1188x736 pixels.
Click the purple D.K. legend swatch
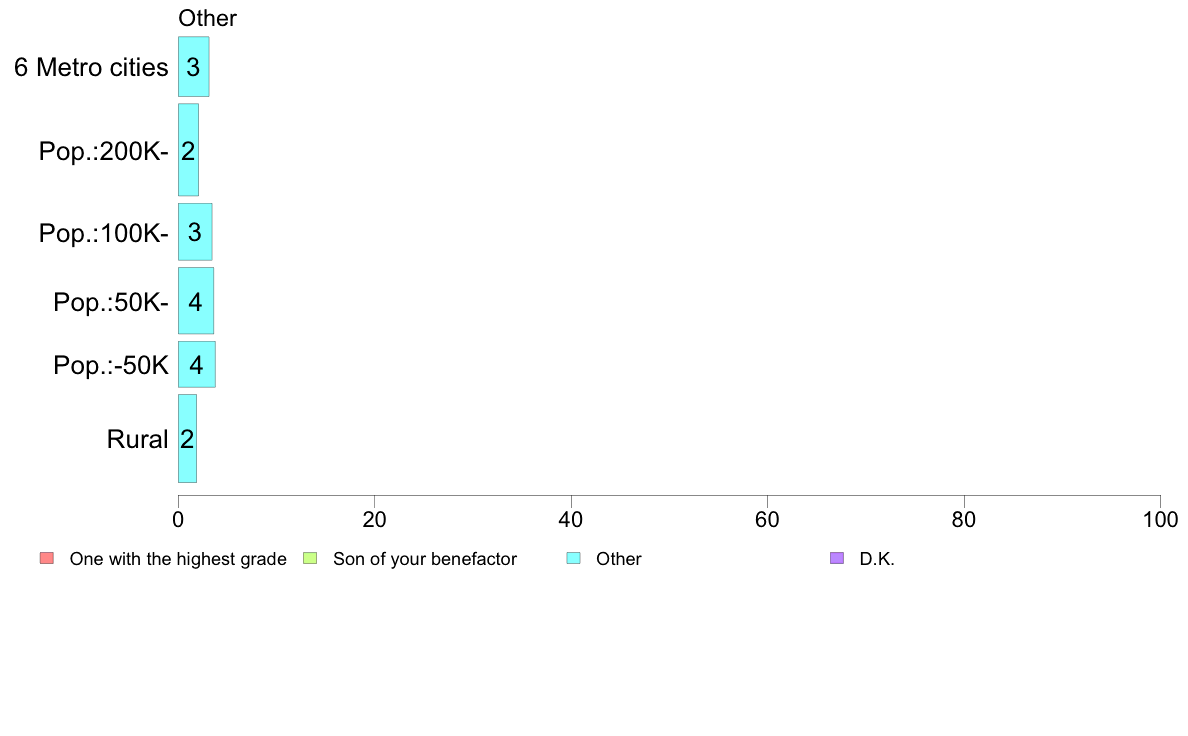(x=837, y=559)
